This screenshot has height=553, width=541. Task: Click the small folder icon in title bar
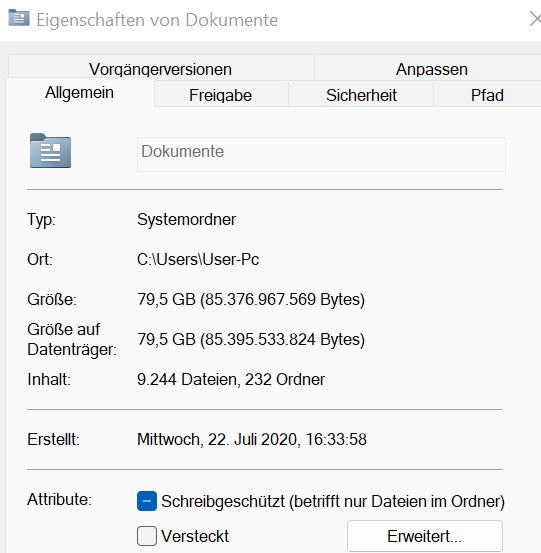point(19,18)
